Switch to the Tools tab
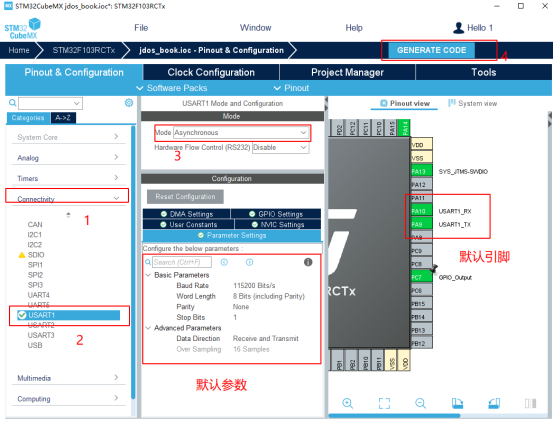The image size is (554, 422). tap(484, 72)
